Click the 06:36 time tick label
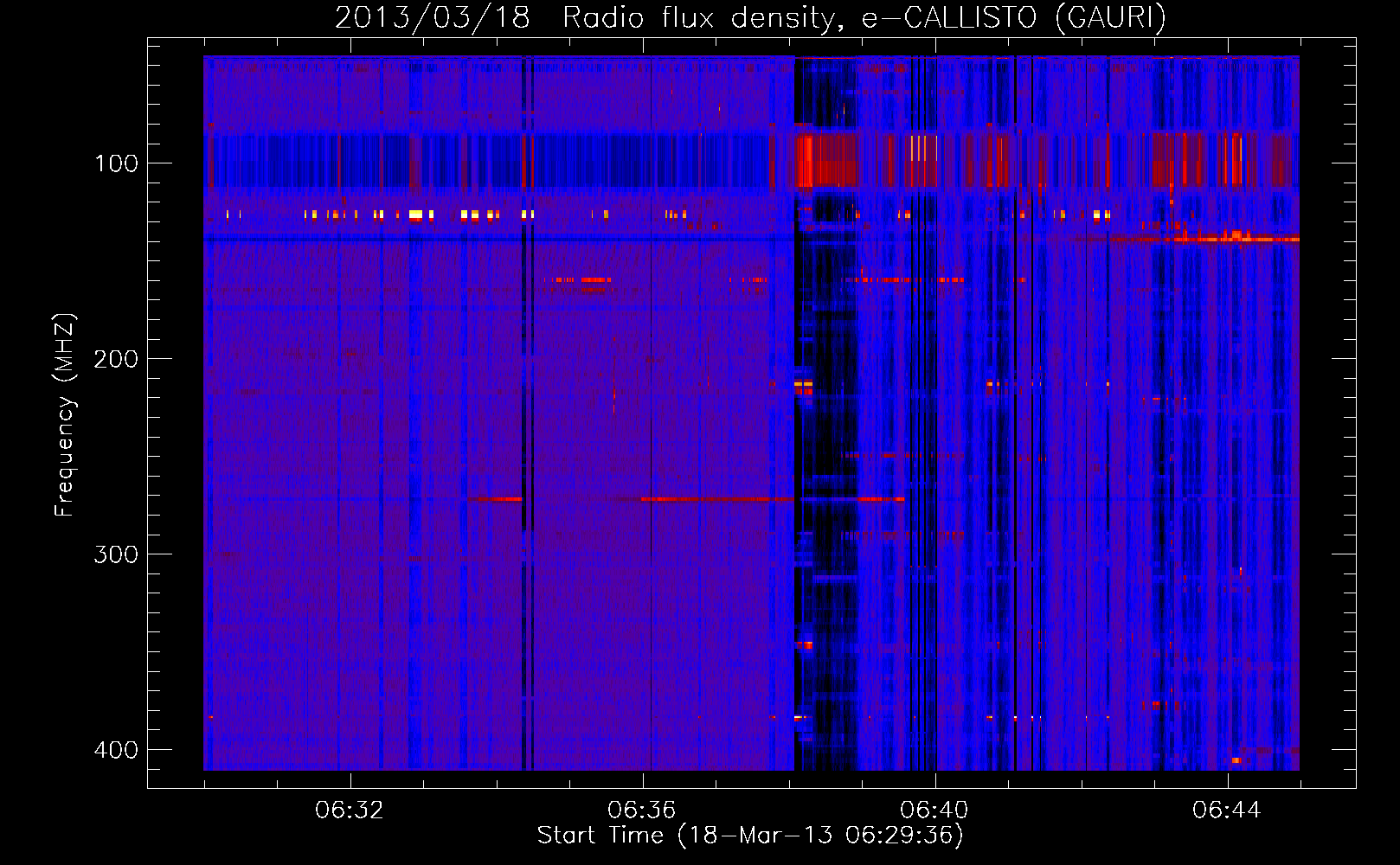 point(642,811)
